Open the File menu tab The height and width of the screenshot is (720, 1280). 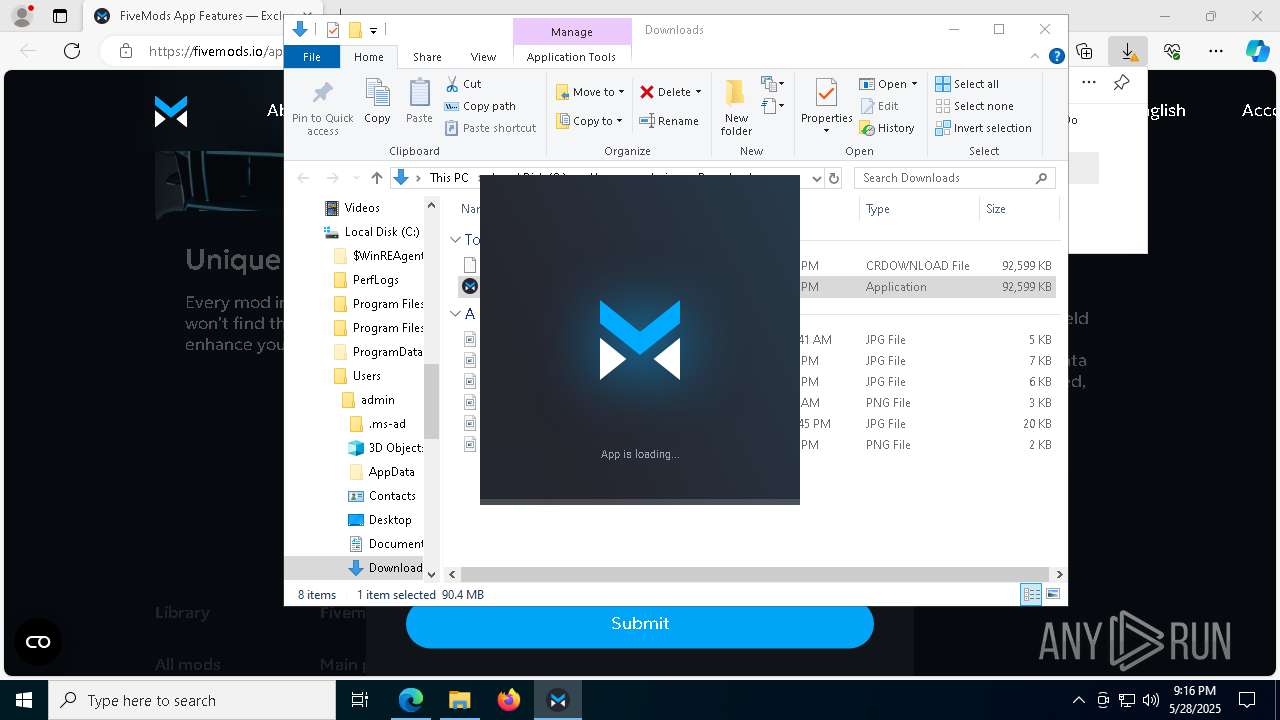coord(312,57)
